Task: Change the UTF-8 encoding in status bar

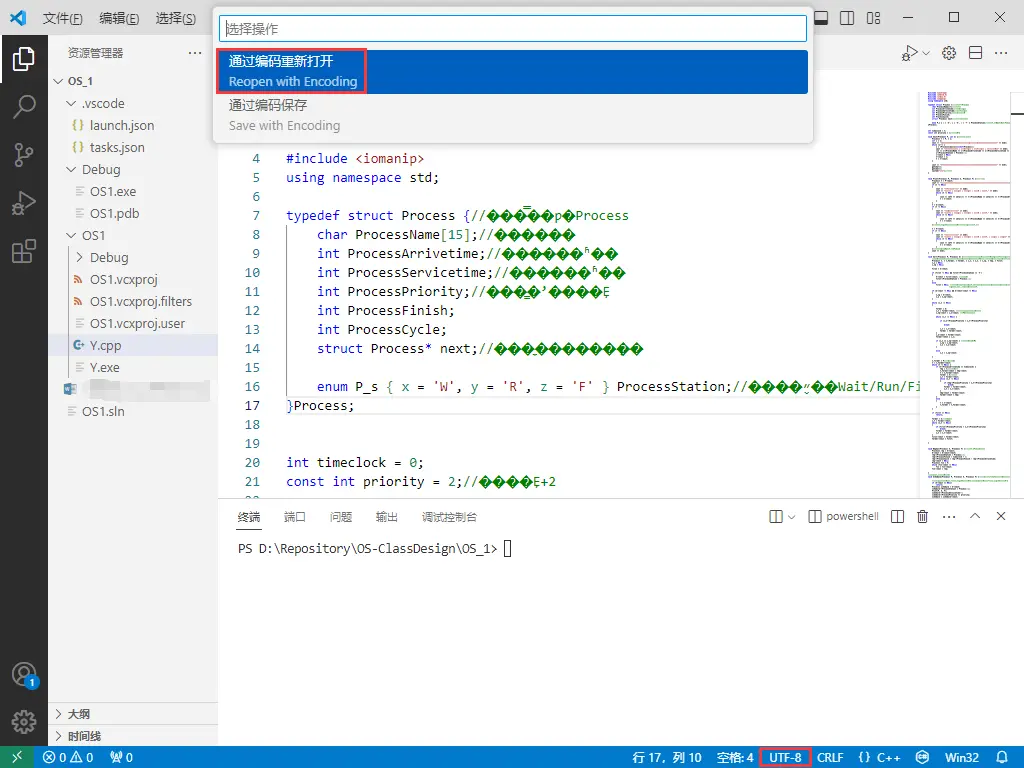Action: click(x=785, y=758)
